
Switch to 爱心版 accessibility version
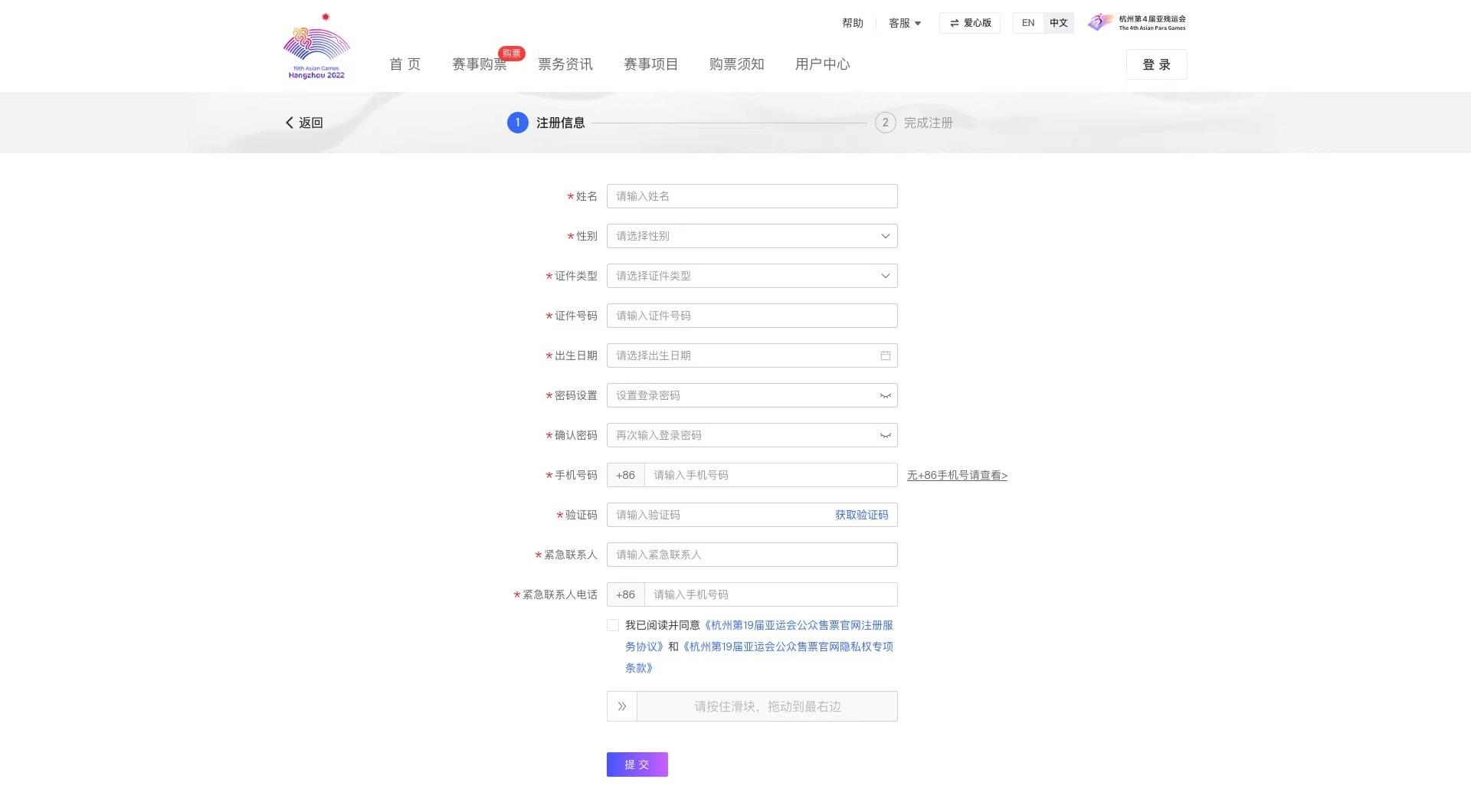[969, 23]
